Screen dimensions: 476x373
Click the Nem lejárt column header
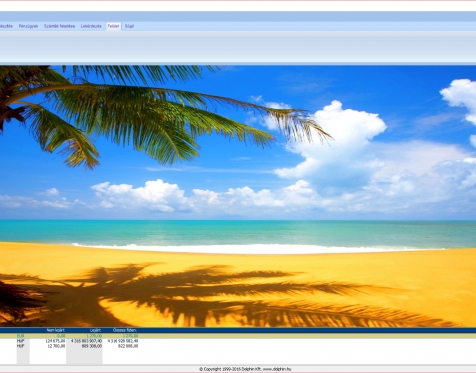56,330
